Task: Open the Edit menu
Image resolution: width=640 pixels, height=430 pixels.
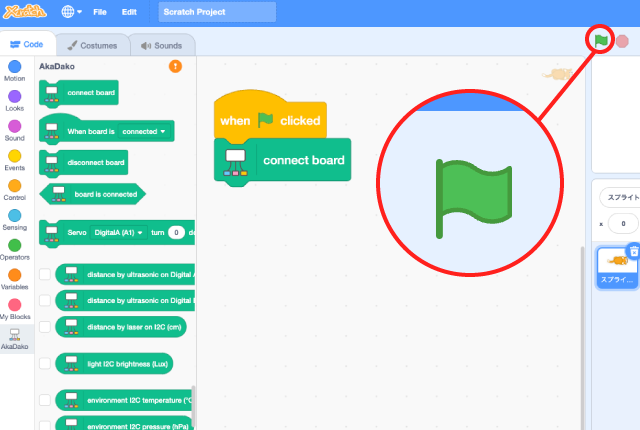Action: coord(129,12)
